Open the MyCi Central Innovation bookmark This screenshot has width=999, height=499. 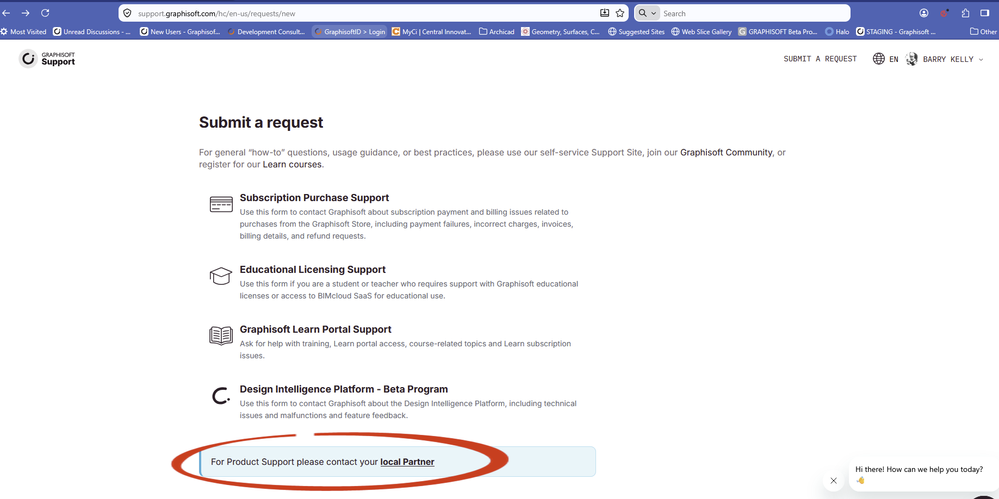click(432, 31)
